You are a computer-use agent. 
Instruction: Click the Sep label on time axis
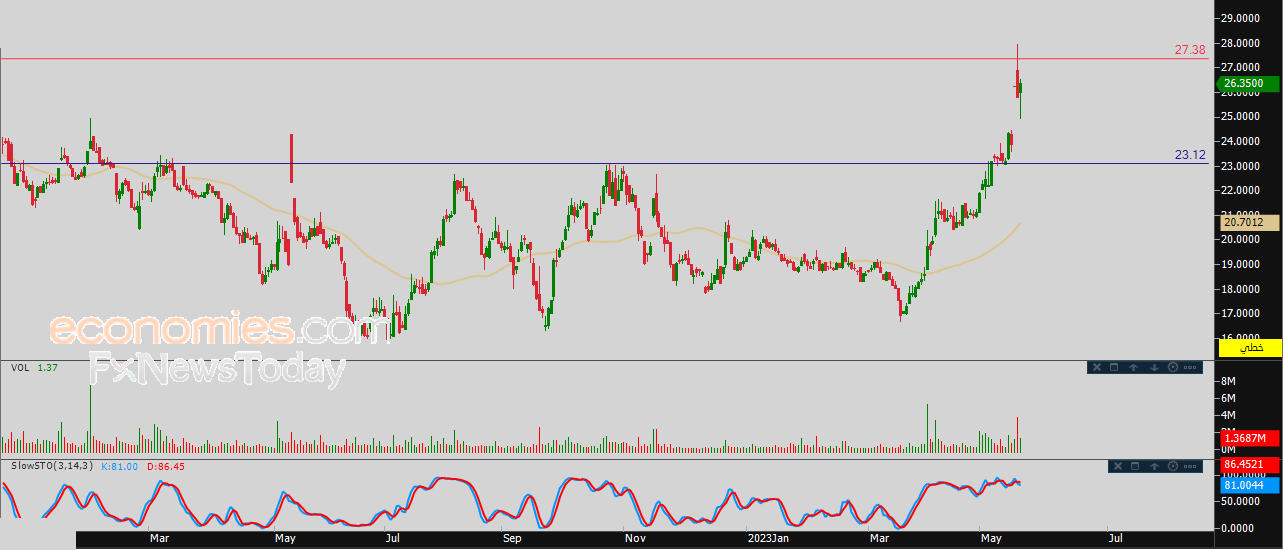coord(513,539)
